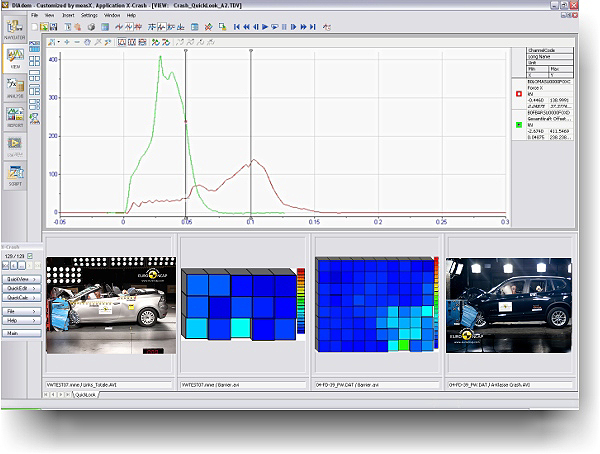Select the silver convertible crash video thumbnail
Image resolution: width=600 pixels, height=454 pixels.
click(111, 305)
